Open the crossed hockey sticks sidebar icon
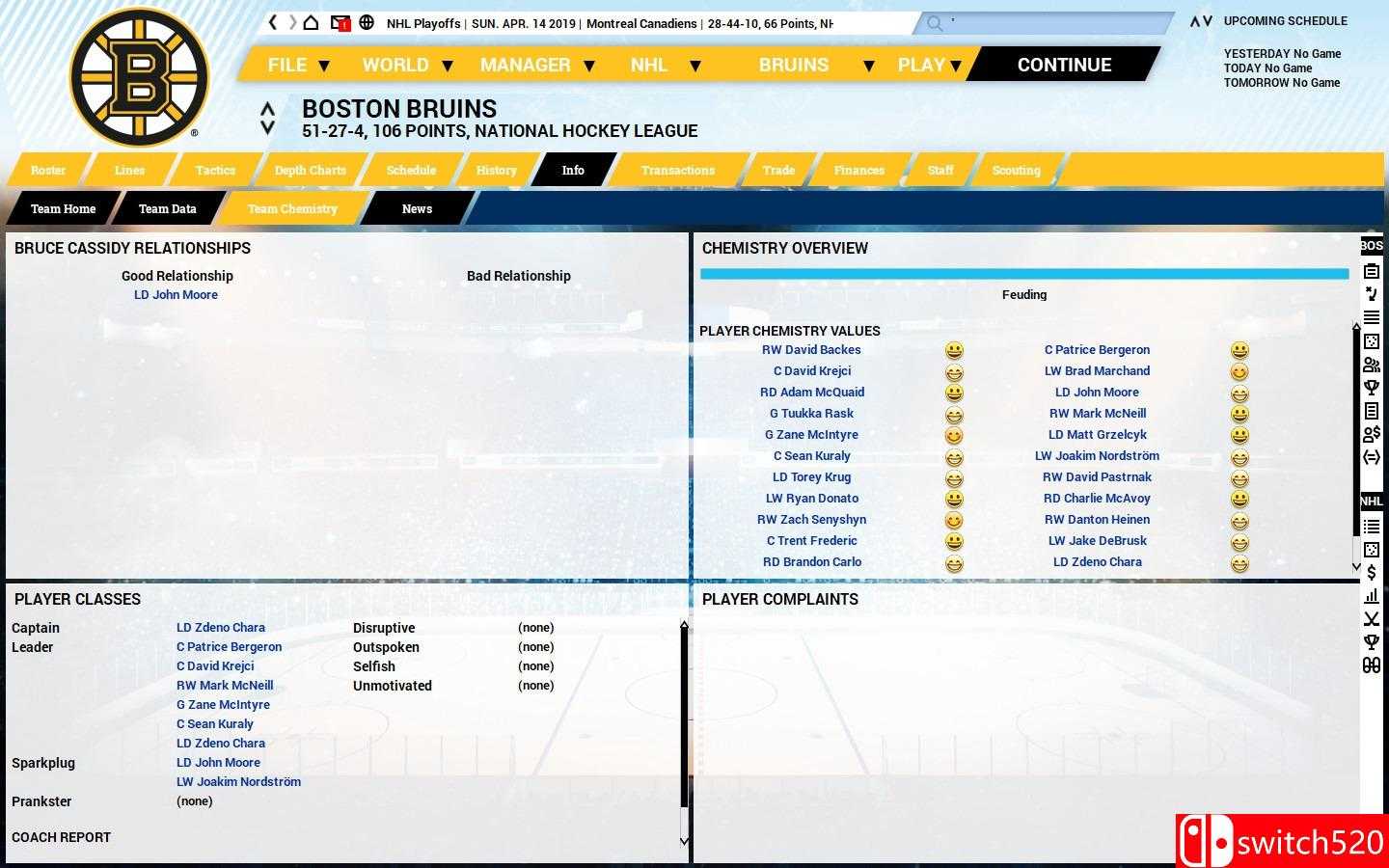Screen dimensions: 1389x868 pyautogui.click(x=1371, y=619)
